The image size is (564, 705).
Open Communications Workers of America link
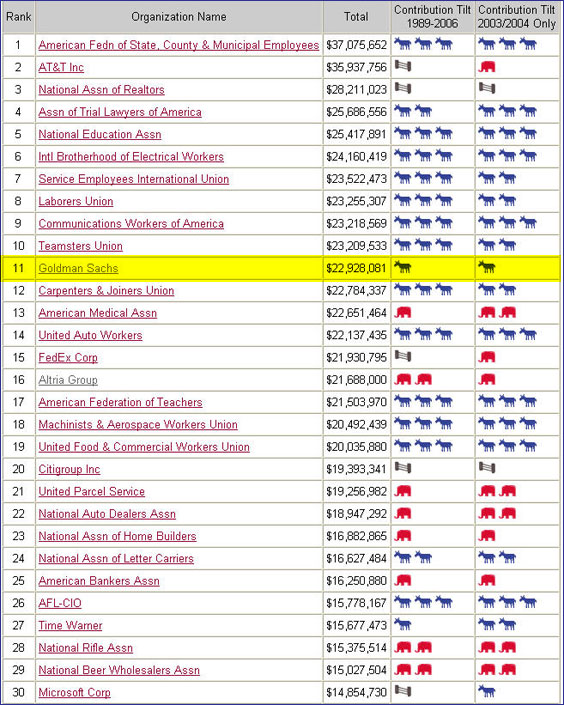131,223
